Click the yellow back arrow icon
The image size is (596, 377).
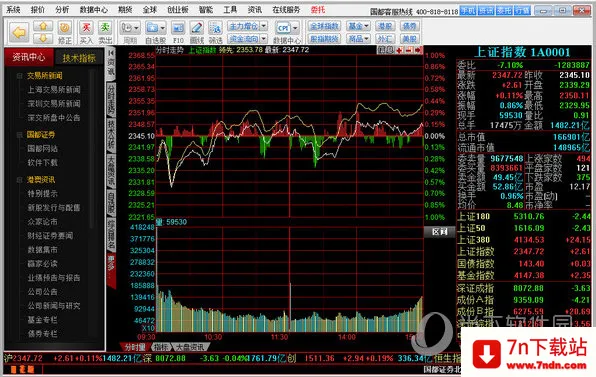click(x=19, y=33)
